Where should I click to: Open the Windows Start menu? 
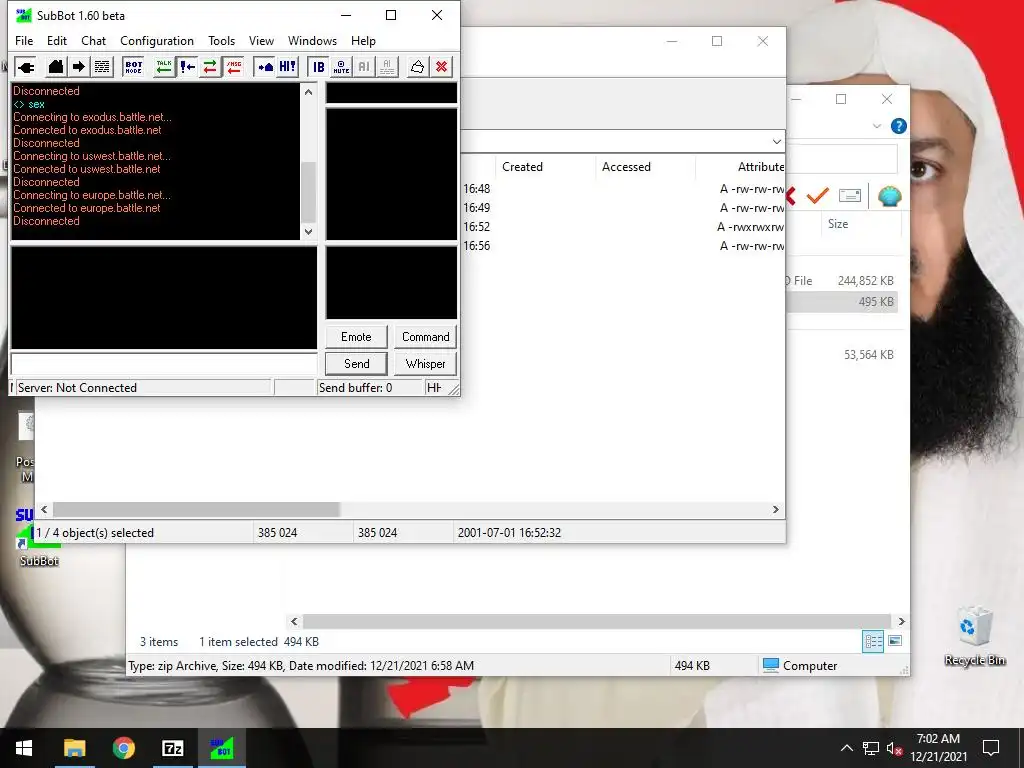(24, 748)
